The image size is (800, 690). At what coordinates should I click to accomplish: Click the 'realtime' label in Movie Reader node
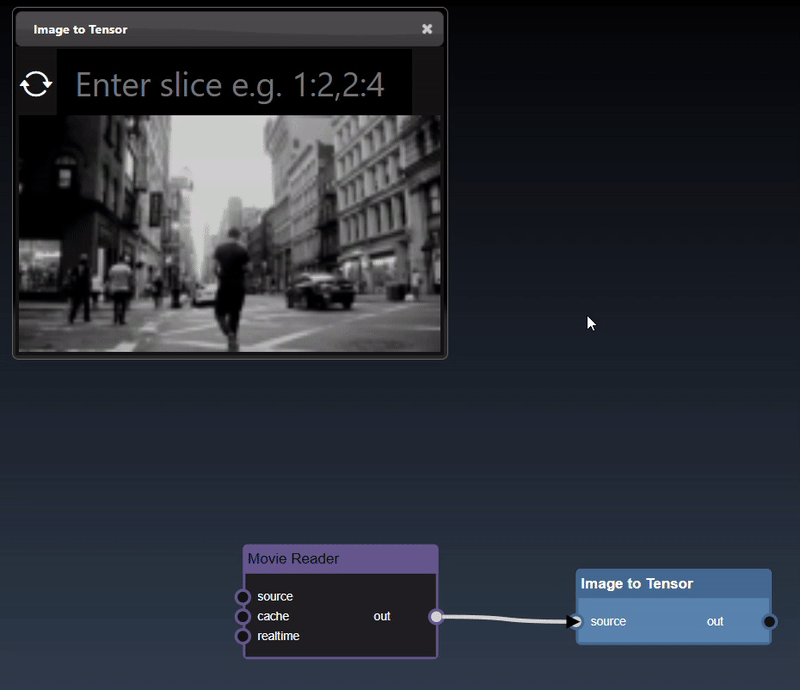pos(278,636)
